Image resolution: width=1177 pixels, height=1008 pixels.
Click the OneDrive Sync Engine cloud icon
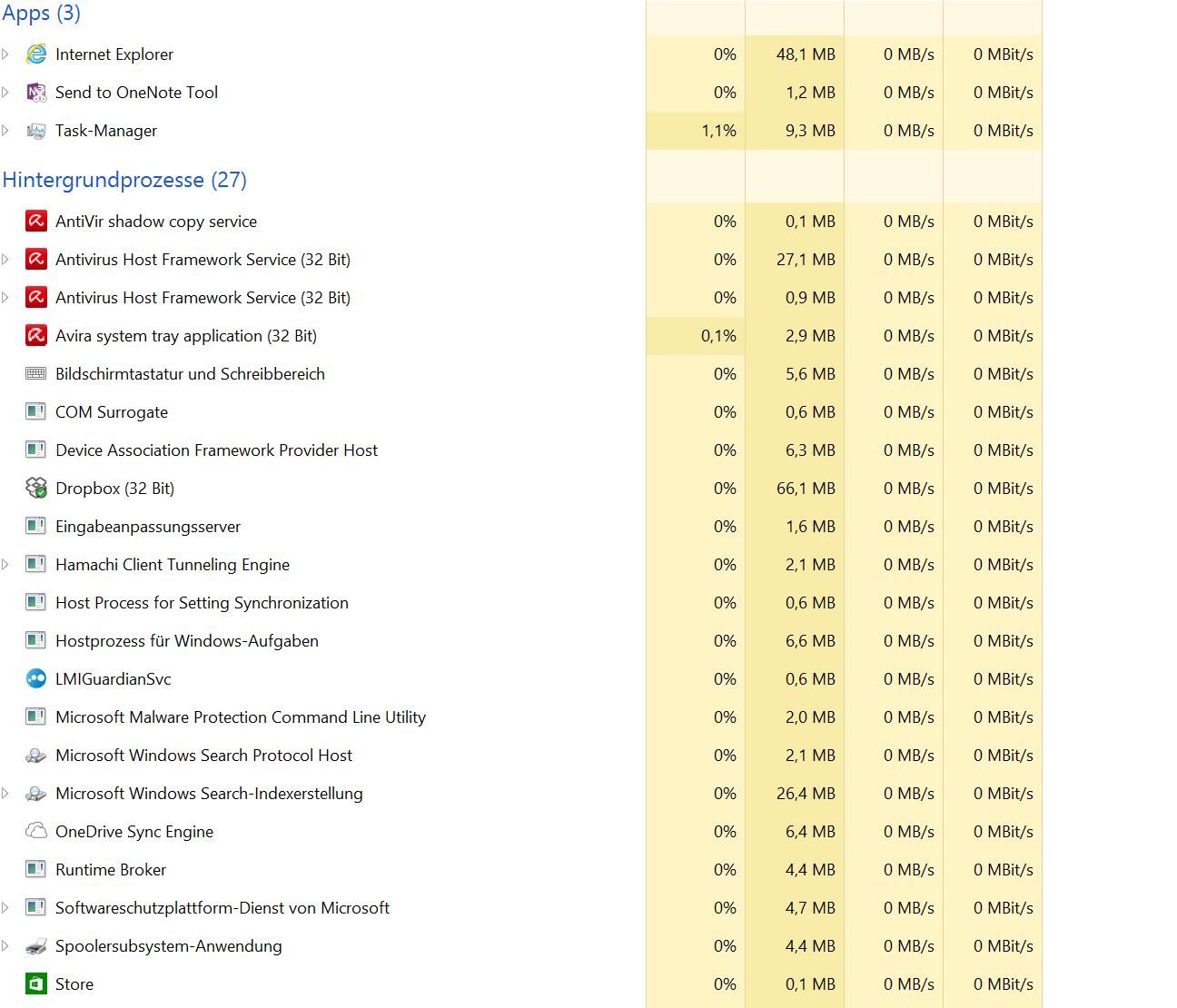[x=36, y=831]
